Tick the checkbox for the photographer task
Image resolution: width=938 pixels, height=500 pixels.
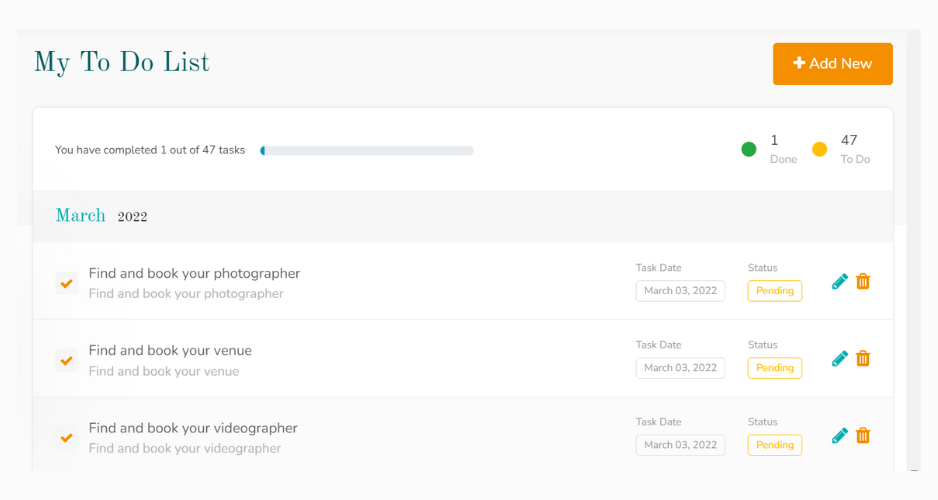66,283
